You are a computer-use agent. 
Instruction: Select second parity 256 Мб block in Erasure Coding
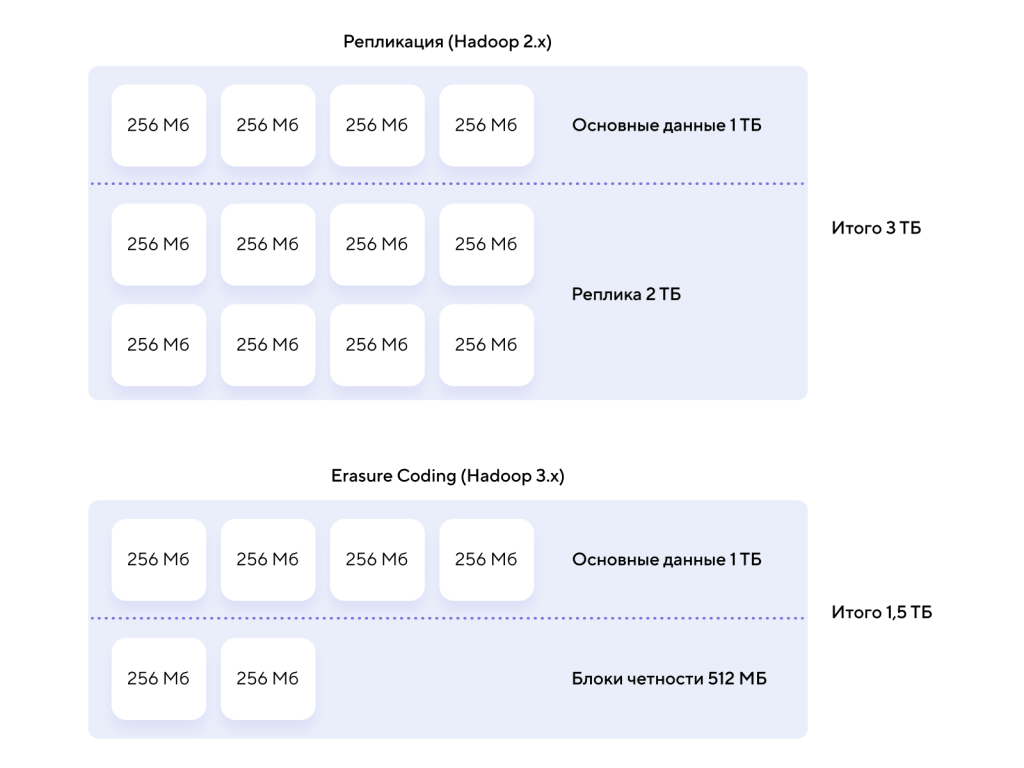coord(268,679)
